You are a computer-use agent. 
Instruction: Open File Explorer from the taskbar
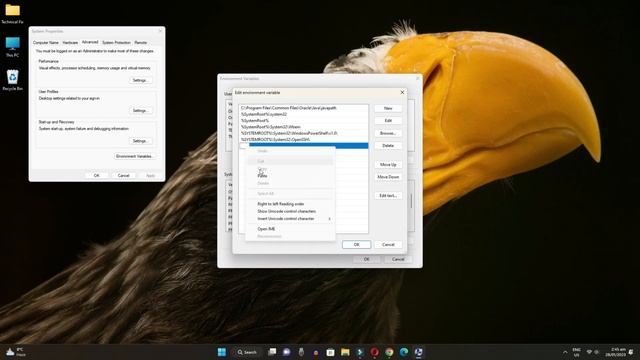click(345, 352)
